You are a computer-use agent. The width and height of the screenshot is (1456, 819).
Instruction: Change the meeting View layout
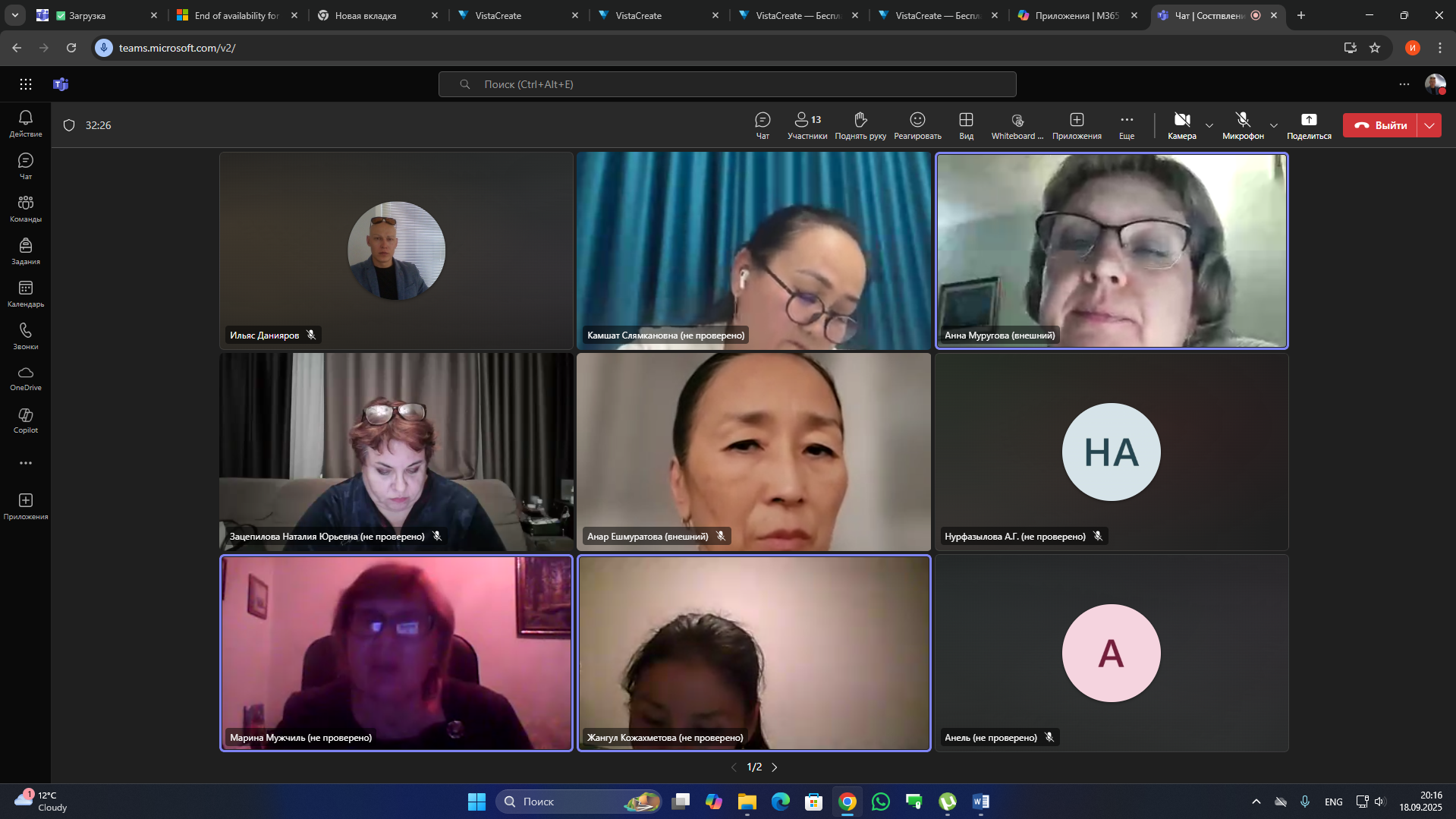coord(966,125)
